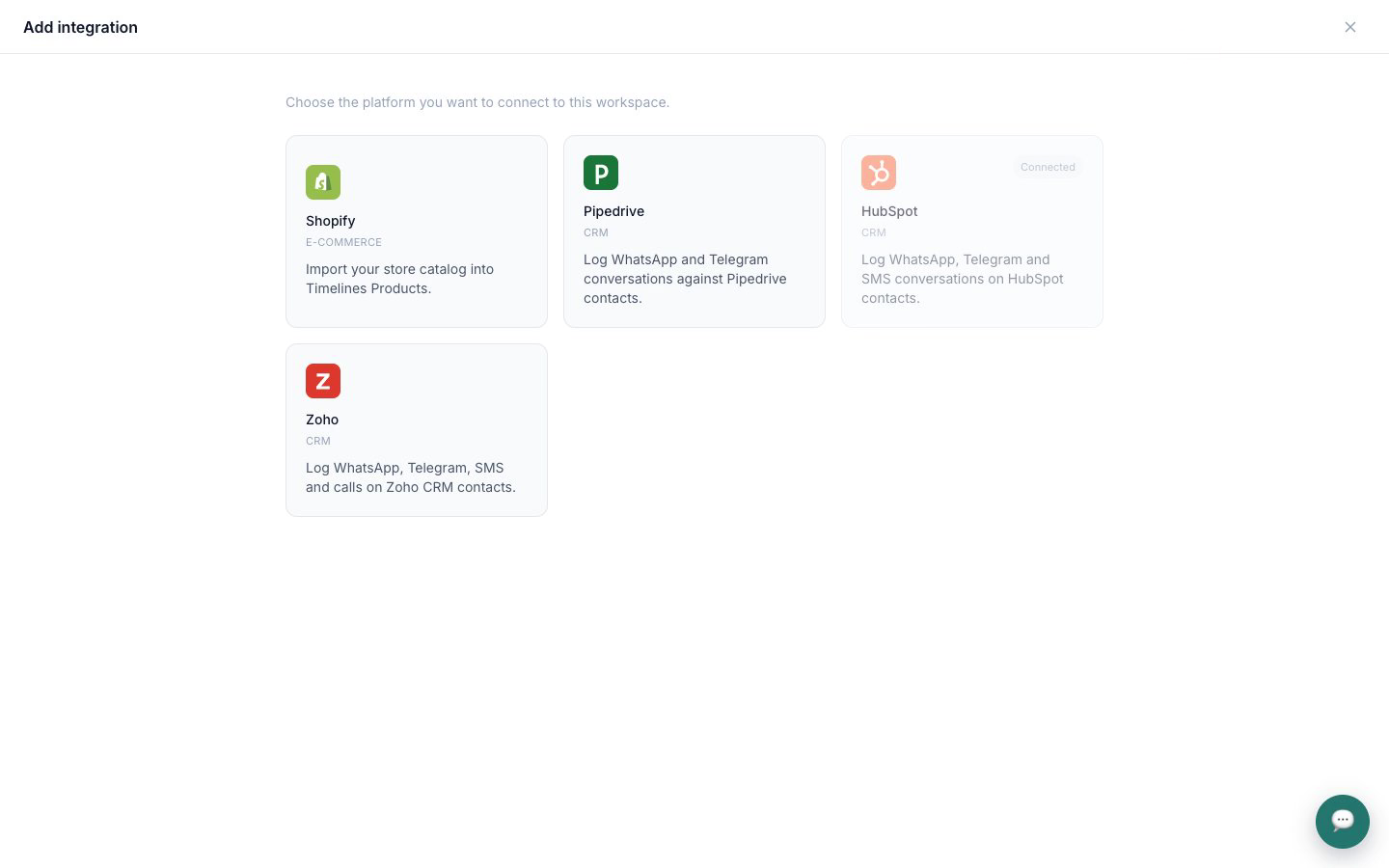The height and width of the screenshot is (868, 1389).
Task: Select the Pipedrive integration title
Action: point(613,211)
